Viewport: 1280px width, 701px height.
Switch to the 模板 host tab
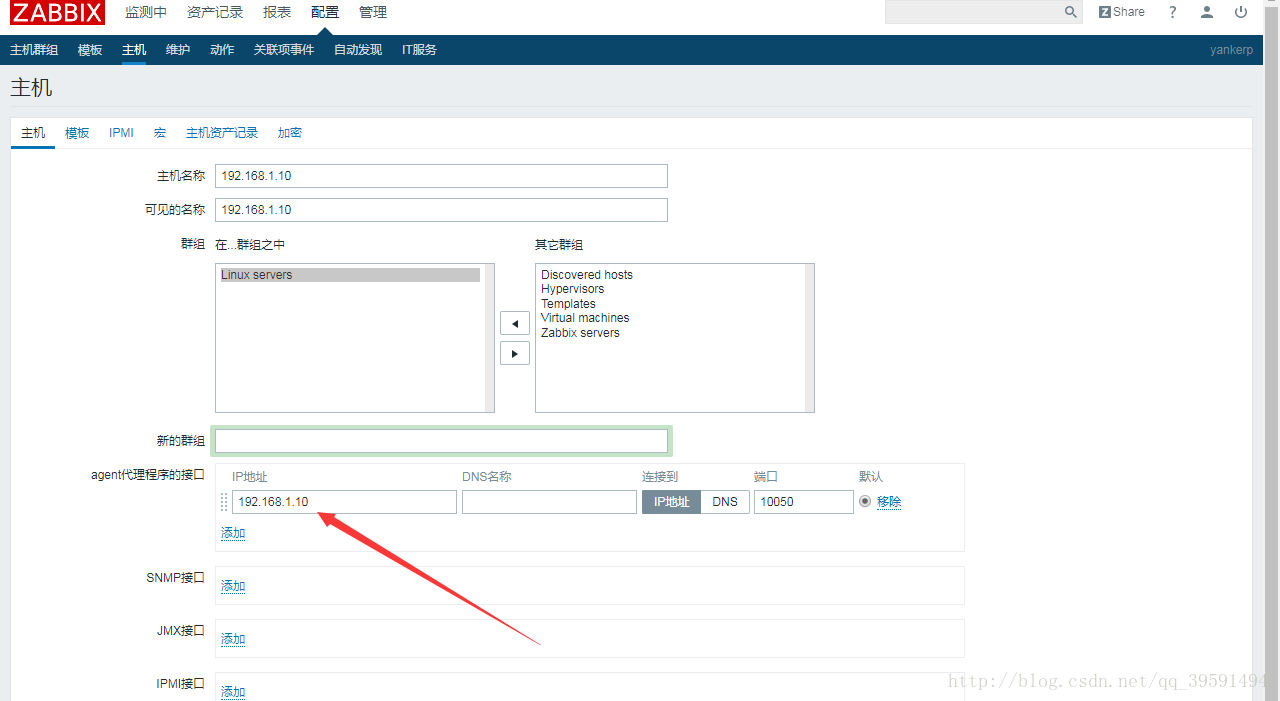pyautogui.click(x=77, y=133)
